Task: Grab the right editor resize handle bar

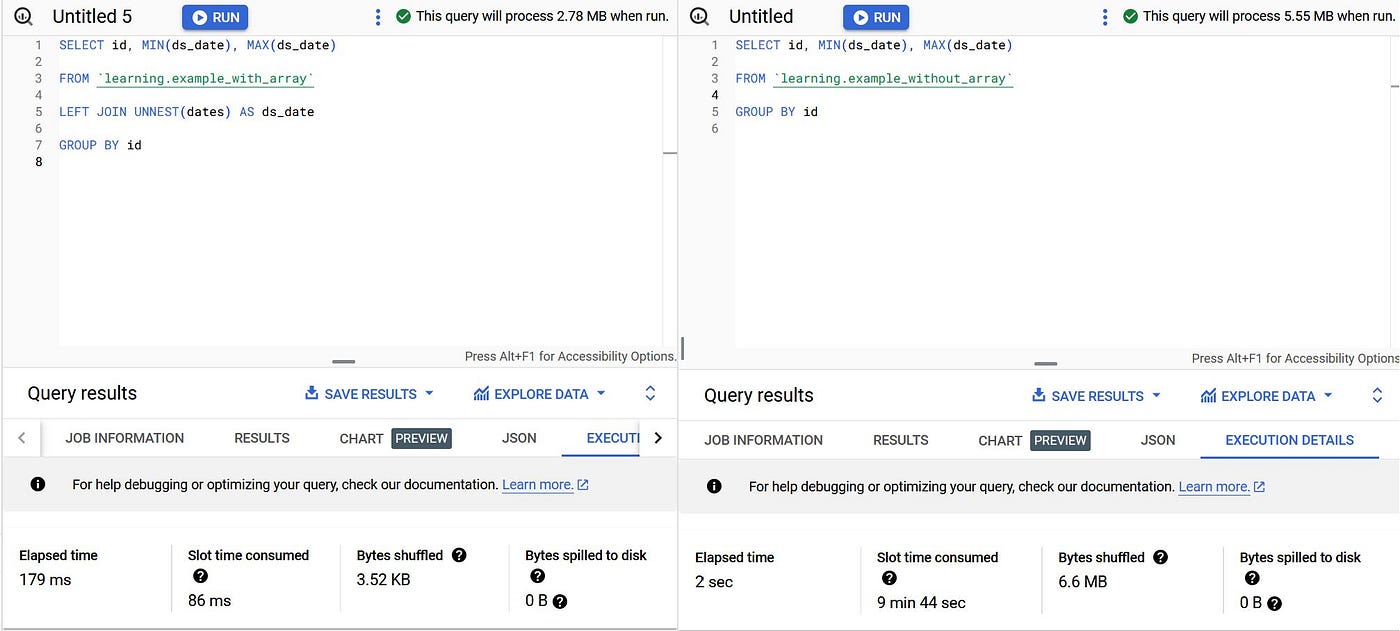Action: tap(1045, 363)
